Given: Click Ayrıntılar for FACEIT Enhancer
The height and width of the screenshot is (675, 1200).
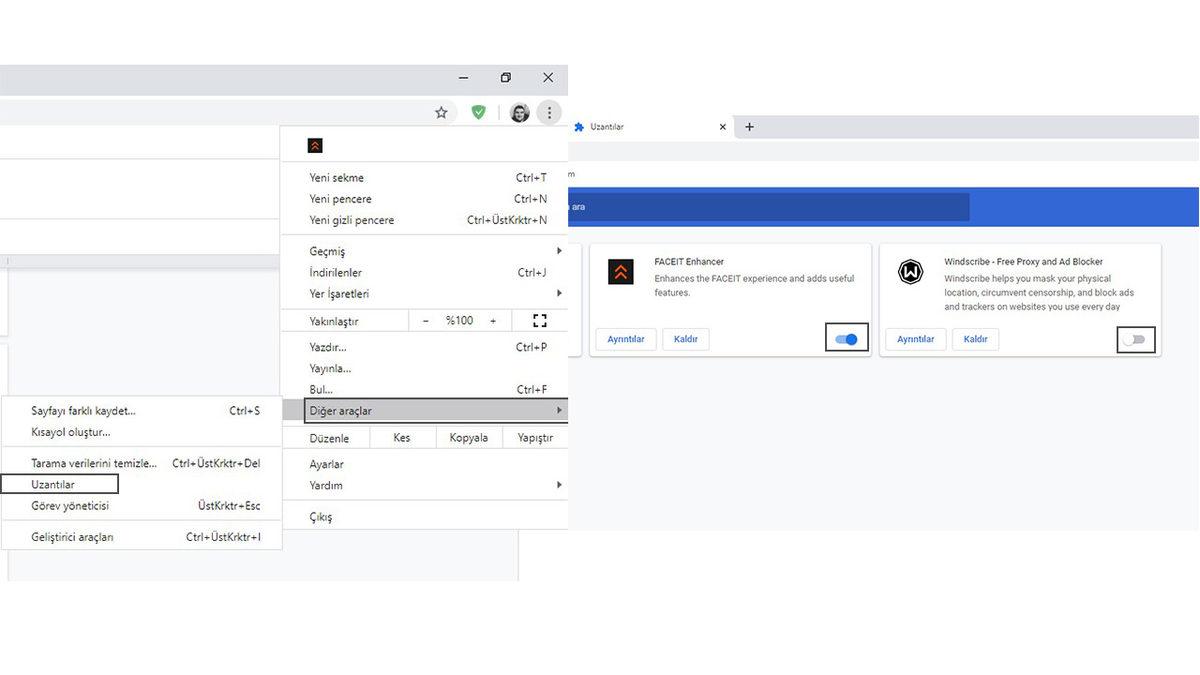Looking at the screenshot, I should [626, 339].
